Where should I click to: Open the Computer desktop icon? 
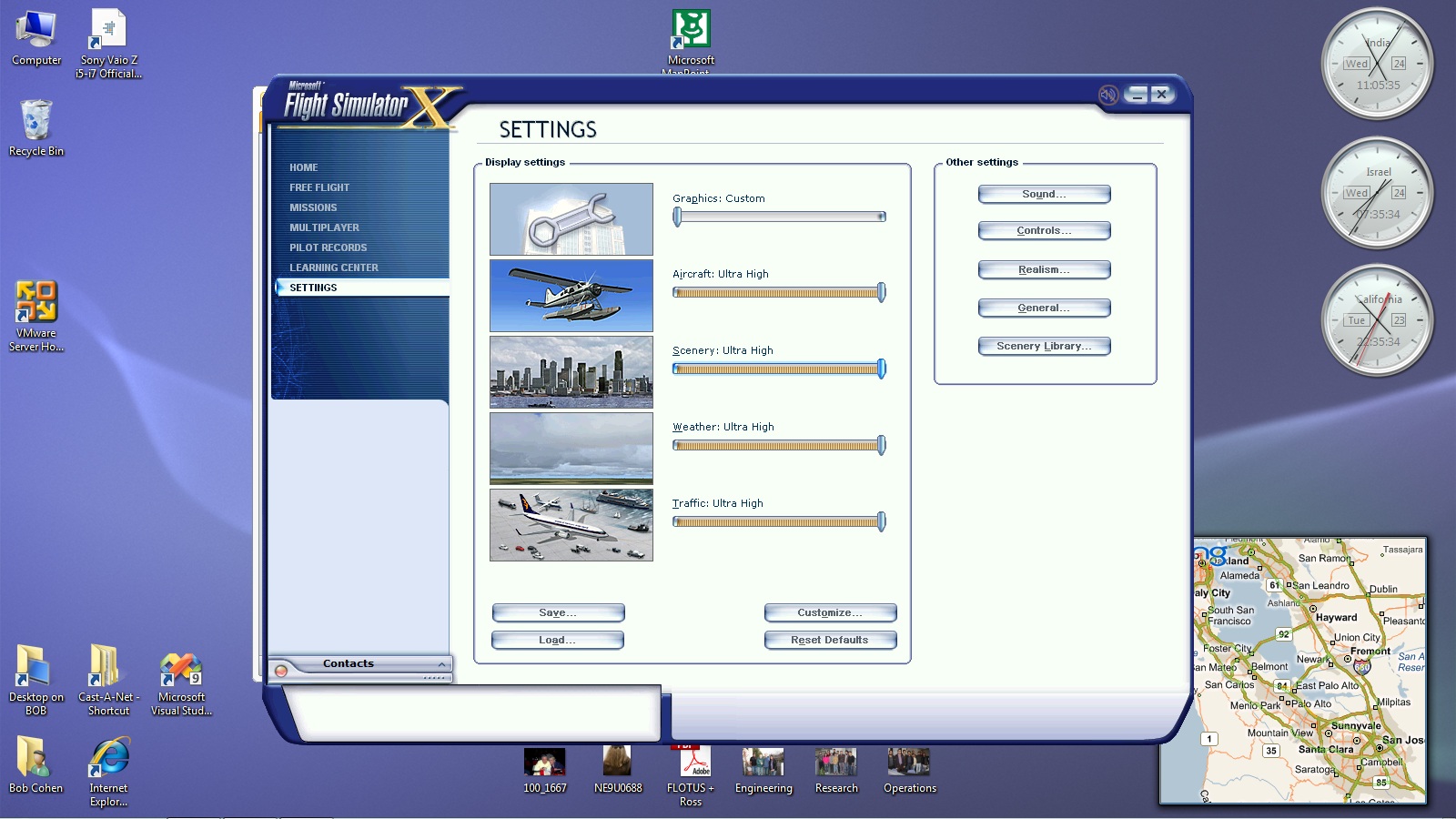pos(36,39)
